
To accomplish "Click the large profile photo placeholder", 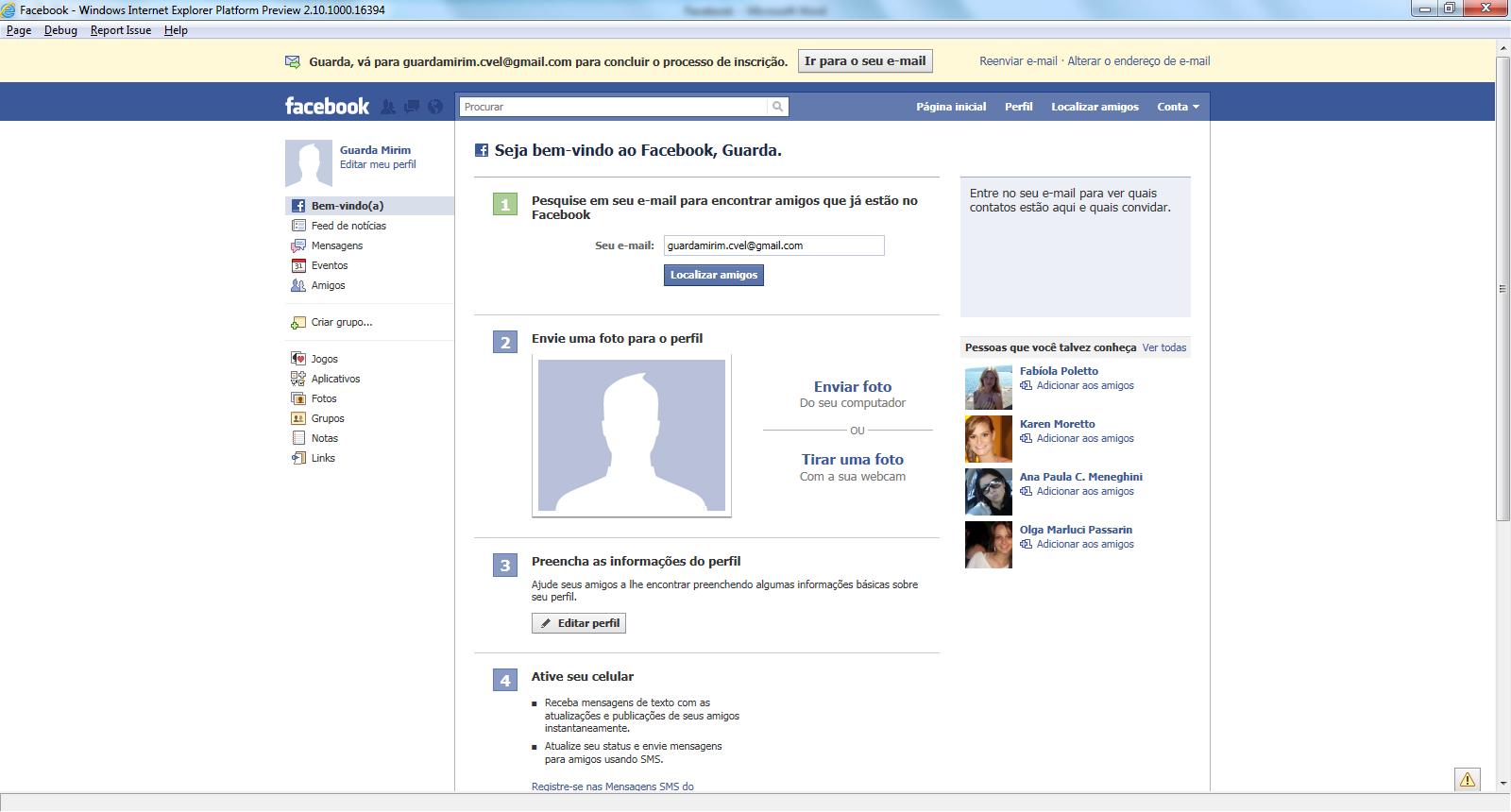I will [632, 435].
